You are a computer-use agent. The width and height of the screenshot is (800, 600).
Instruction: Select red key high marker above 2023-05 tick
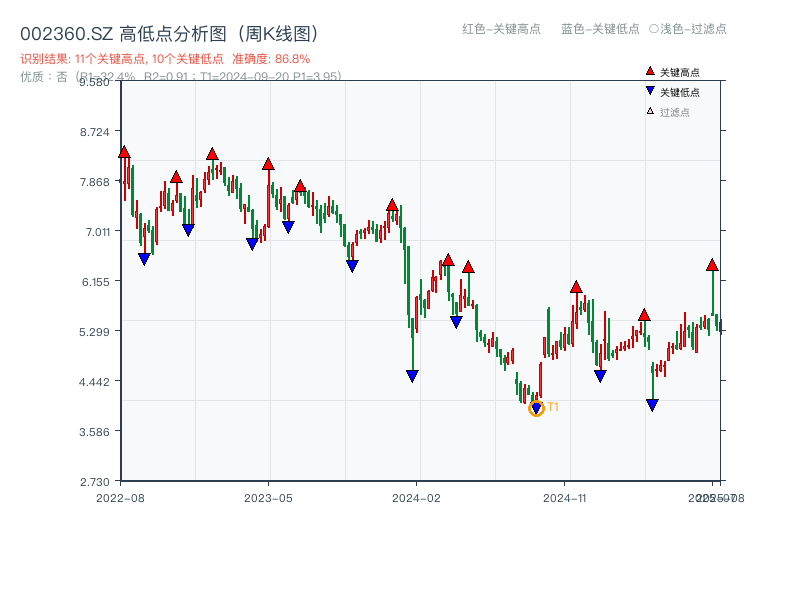click(x=268, y=164)
